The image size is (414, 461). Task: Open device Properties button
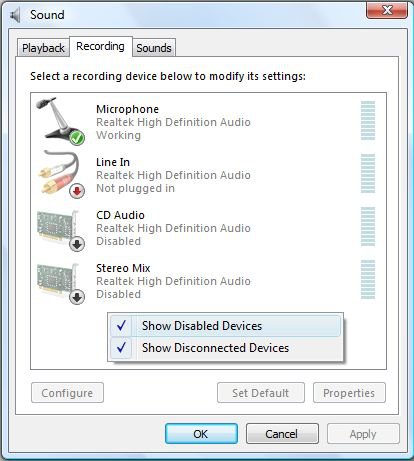[349, 393]
